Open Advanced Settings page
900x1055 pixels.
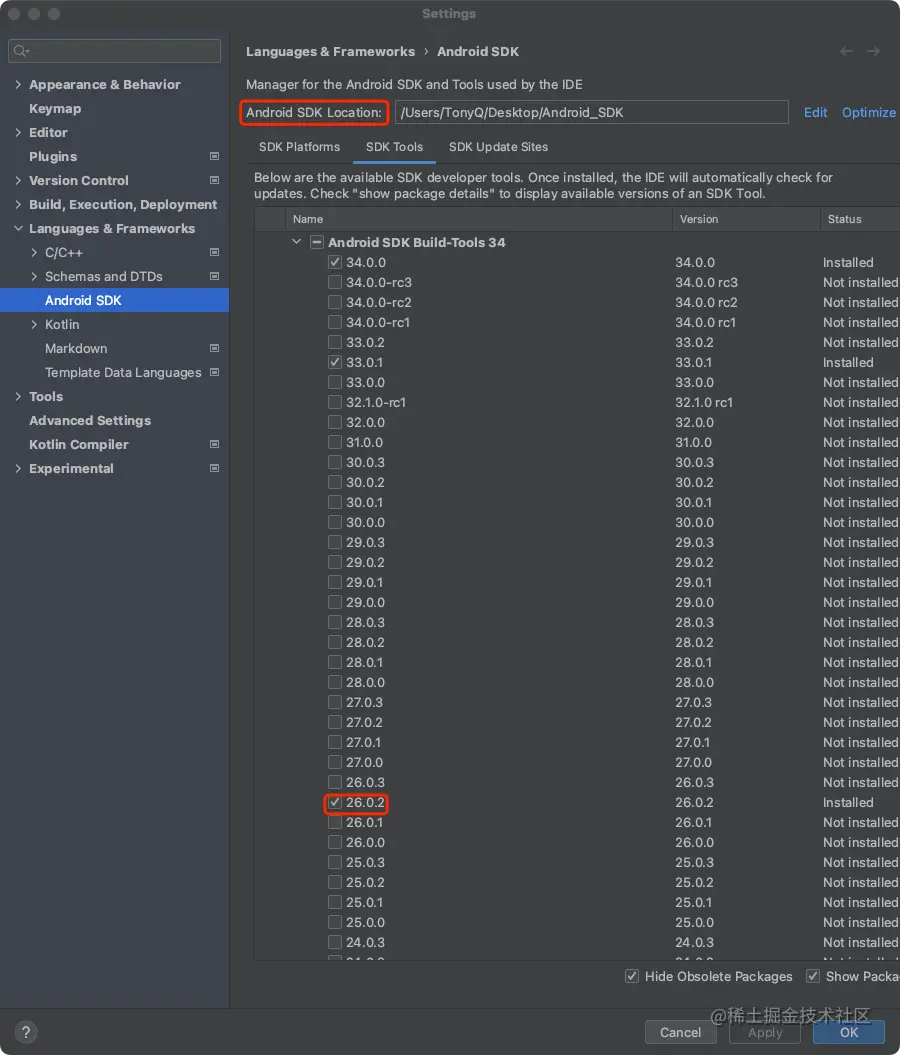(x=90, y=421)
